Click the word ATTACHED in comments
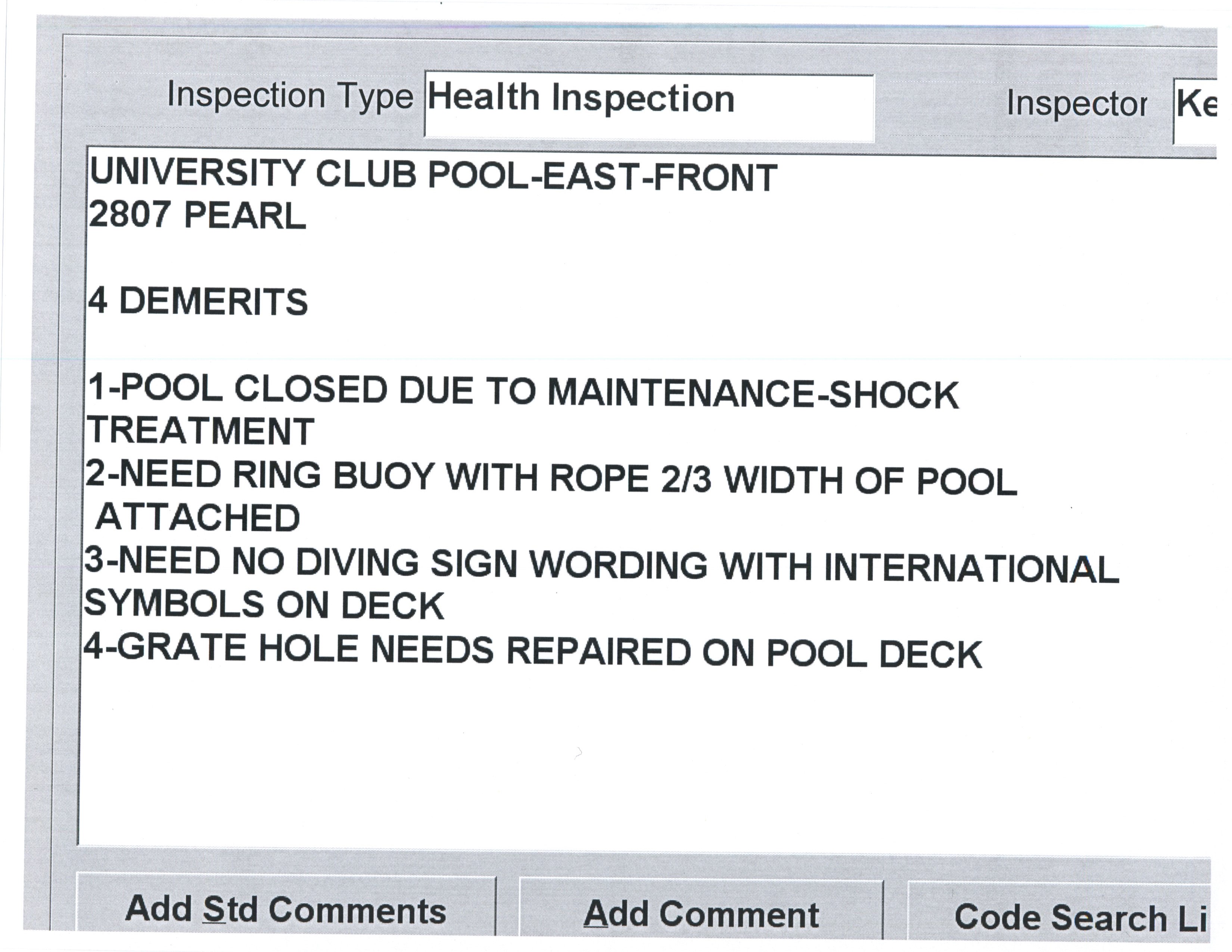The height and width of the screenshot is (952, 1232). pos(198,518)
